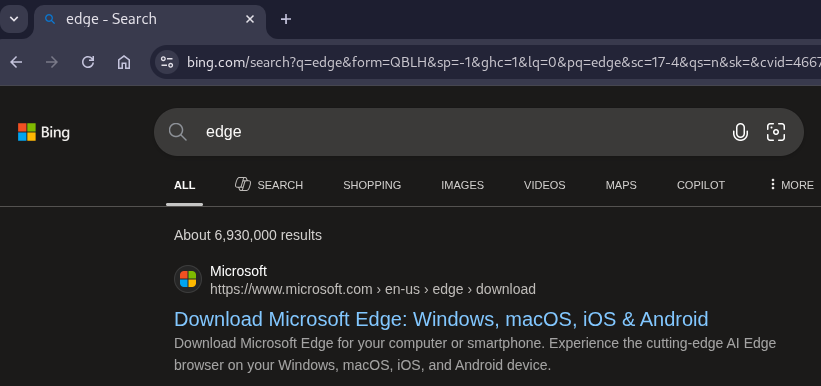Open 'Download Microsoft Edge' result link
Image resolution: width=821 pixels, height=386 pixels.
click(441, 319)
